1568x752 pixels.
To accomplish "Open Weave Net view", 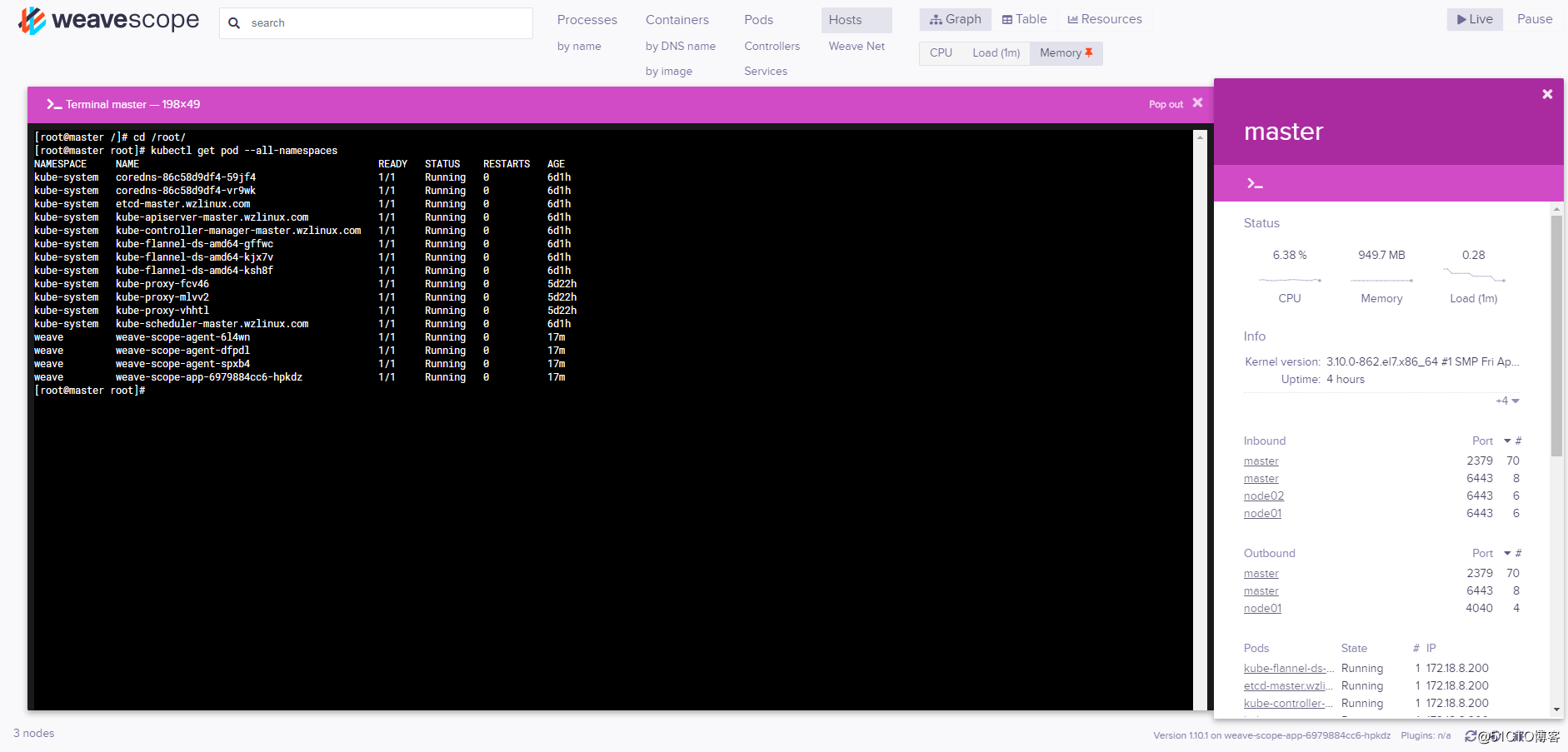I will pos(856,46).
